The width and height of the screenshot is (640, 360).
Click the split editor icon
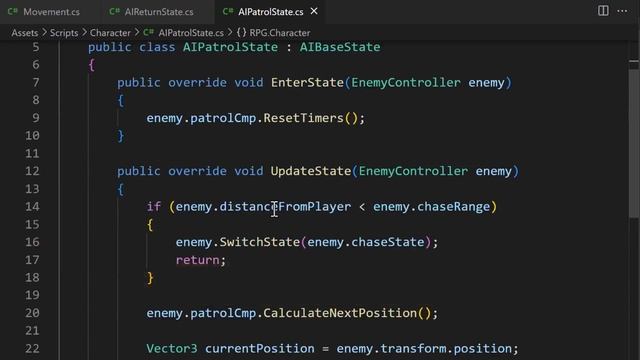603,11
